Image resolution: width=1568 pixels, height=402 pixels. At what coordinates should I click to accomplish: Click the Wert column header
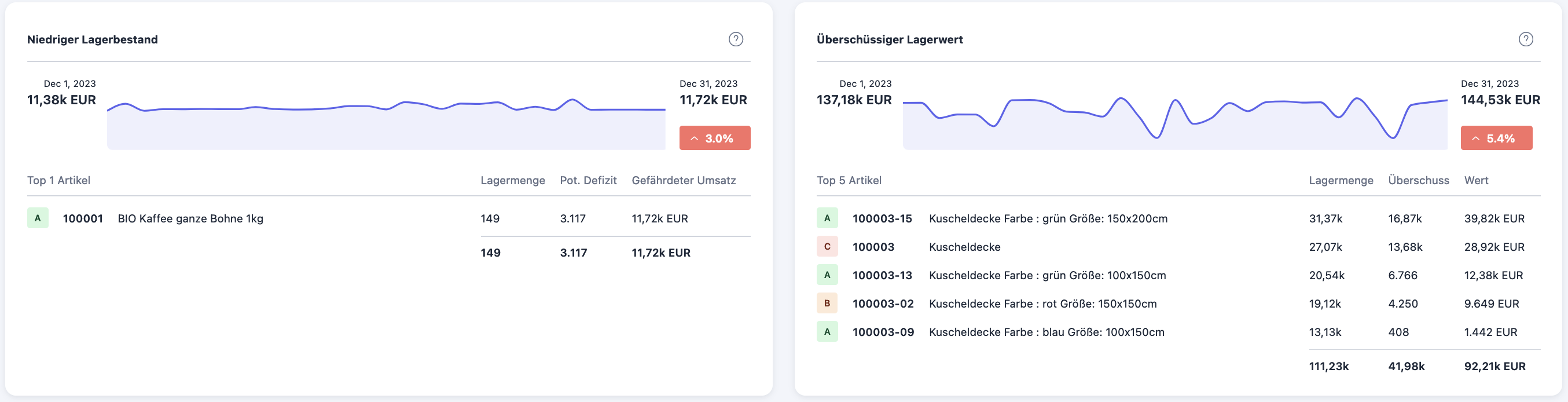[1475, 180]
